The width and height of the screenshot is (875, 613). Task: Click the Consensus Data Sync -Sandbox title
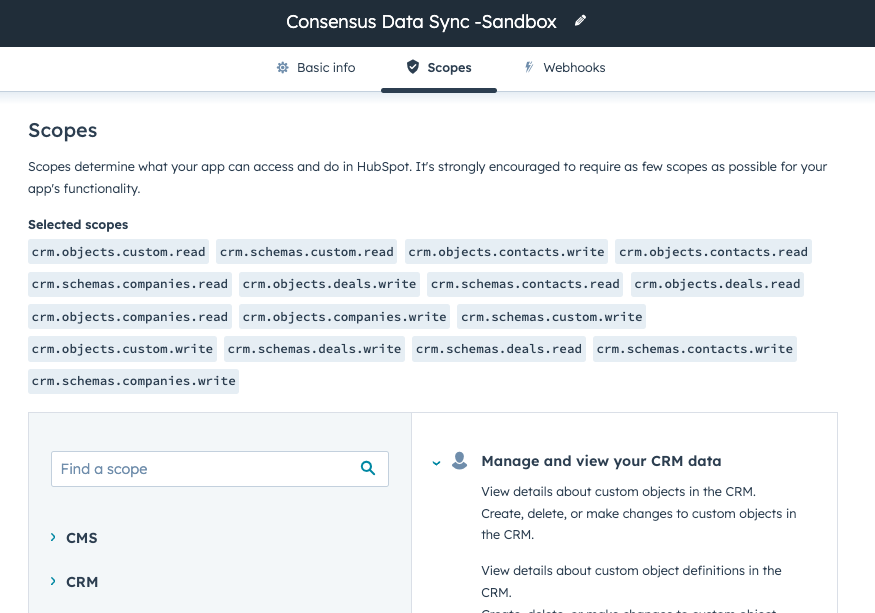pyautogui.click(x=421, y=21)
